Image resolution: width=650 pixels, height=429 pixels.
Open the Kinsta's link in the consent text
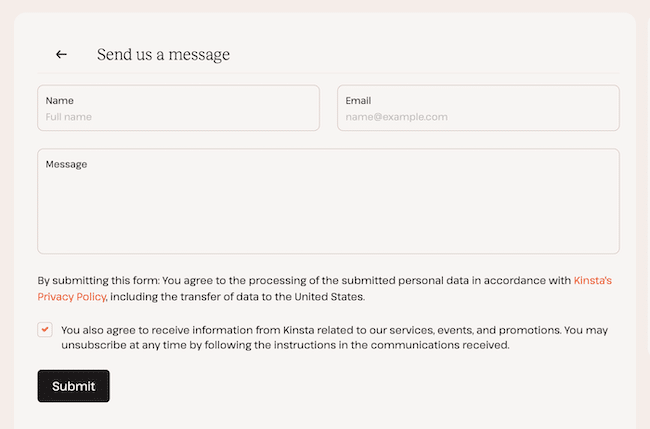coord(592,281)
